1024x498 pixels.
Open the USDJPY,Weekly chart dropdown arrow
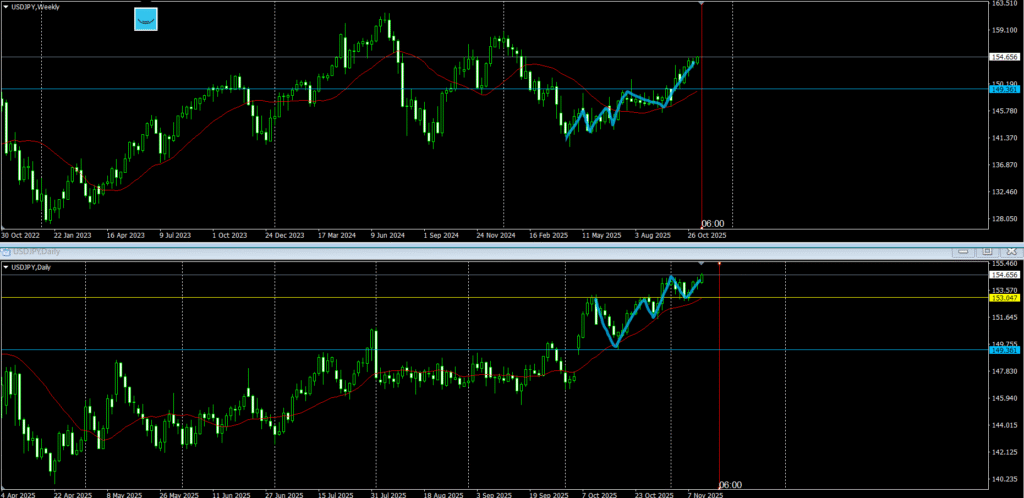point(6,7)
